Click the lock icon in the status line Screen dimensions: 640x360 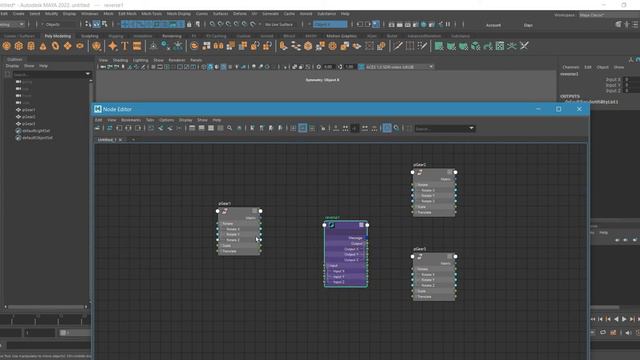(x=189, y=24)
